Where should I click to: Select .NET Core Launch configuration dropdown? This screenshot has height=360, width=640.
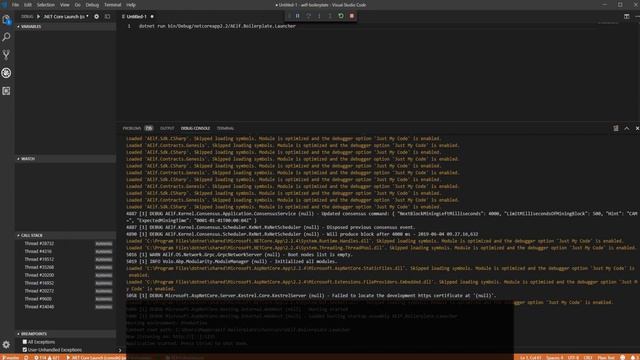pyautogui.click(x=66, y=17)
